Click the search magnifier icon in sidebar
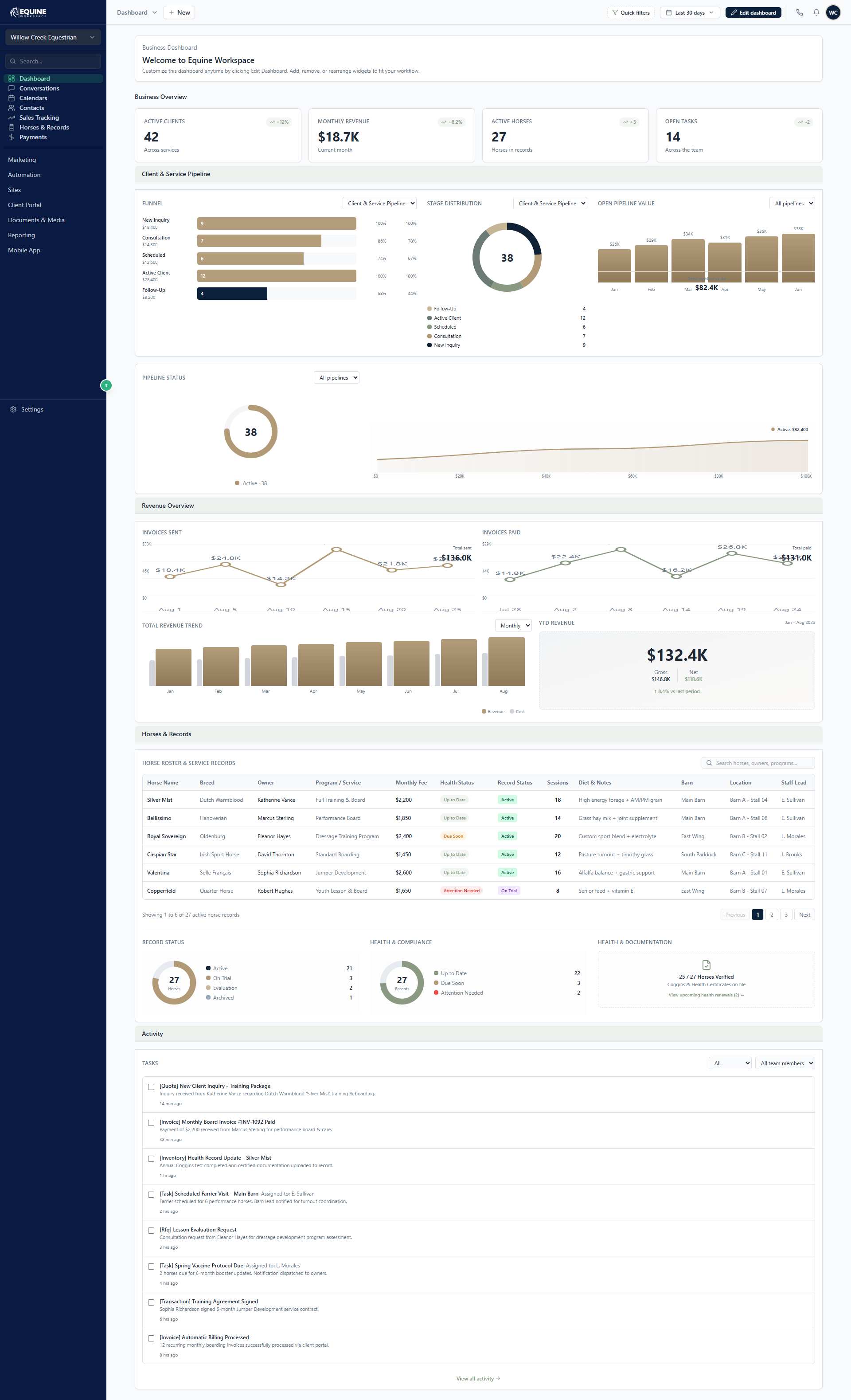Screen dimensions: 851x1400 coord(13,61)
